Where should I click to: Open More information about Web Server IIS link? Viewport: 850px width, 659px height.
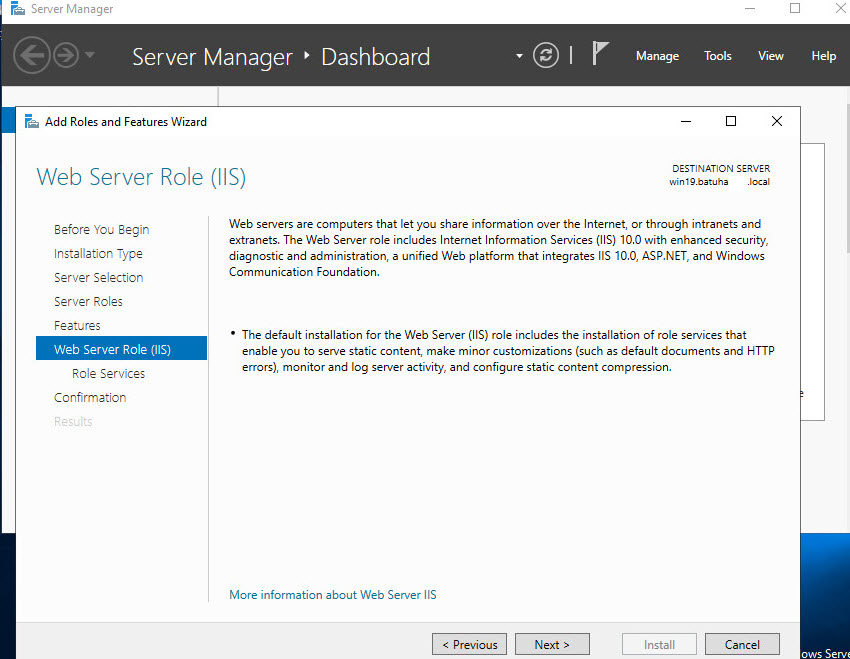[x=332, y=595]
